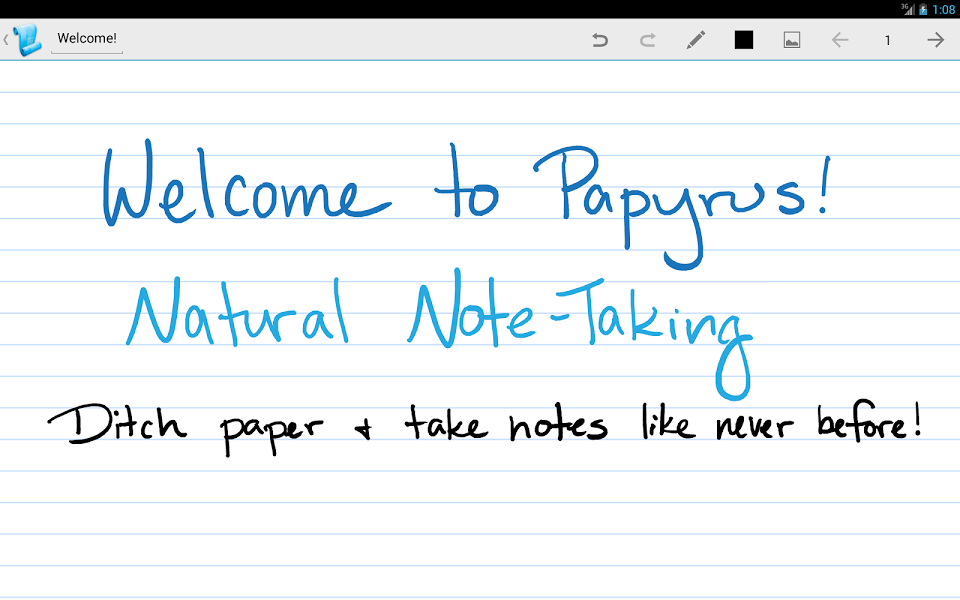
Task: Tap the battery icon in status bar
Action: [923, 9]
